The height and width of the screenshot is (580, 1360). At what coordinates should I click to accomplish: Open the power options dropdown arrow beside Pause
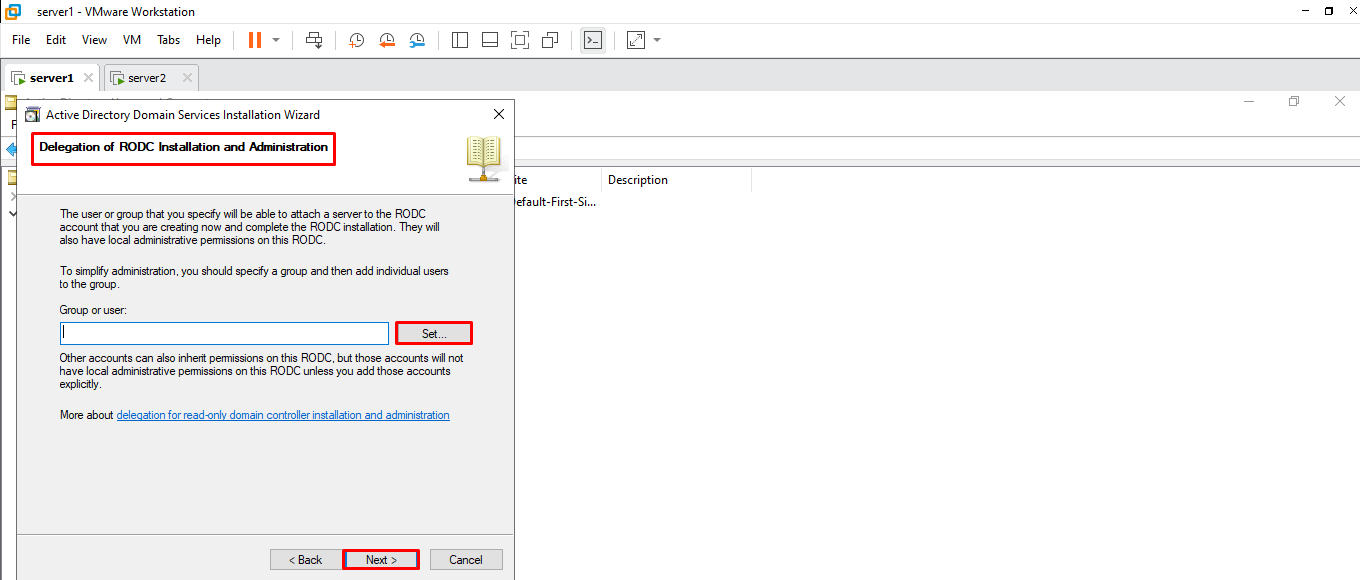click(276, 40)
